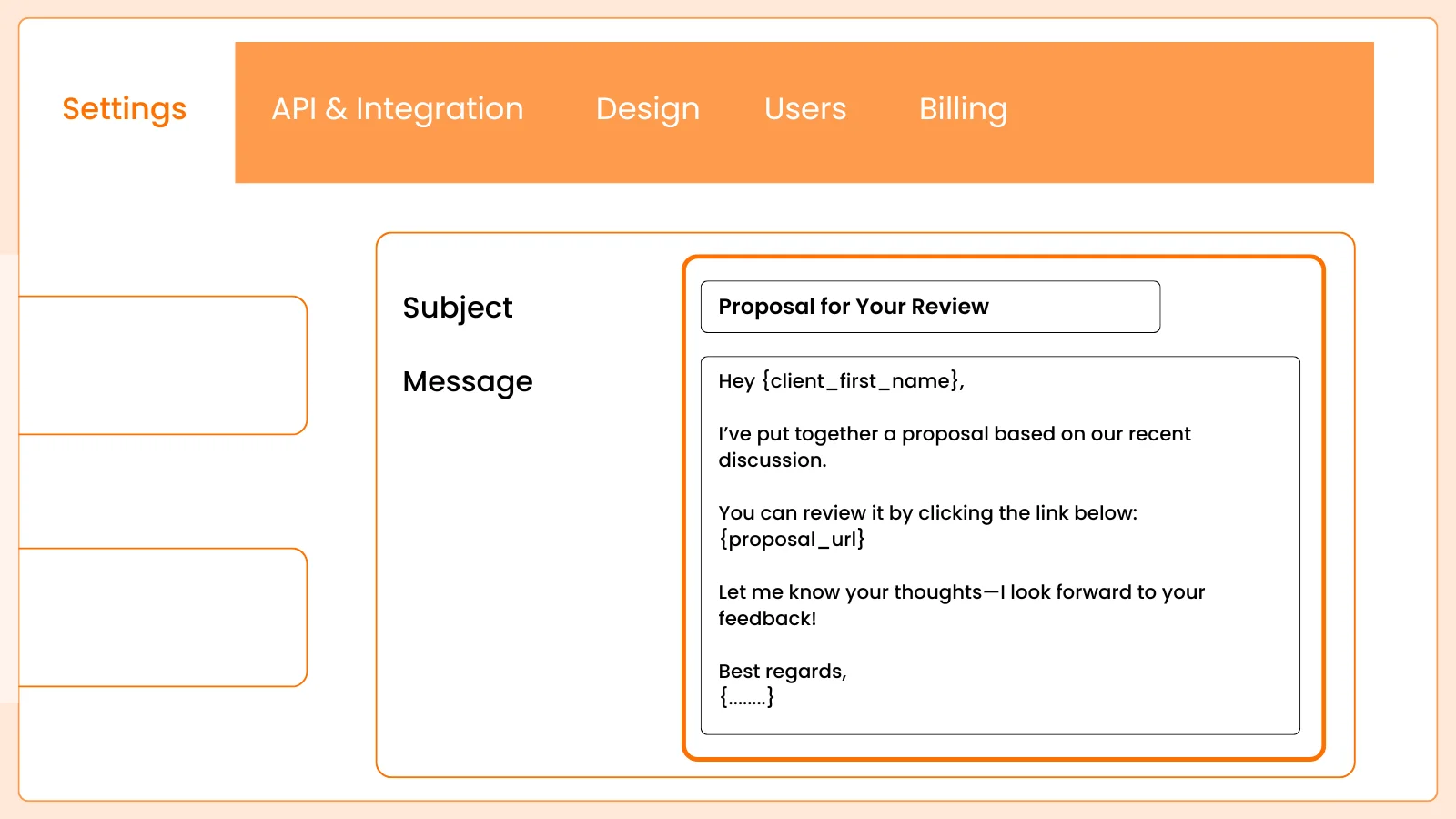Screen dimensions: 1456x819
Task: Click the {proposal_url} placeholder text
Action: (792, 540)
